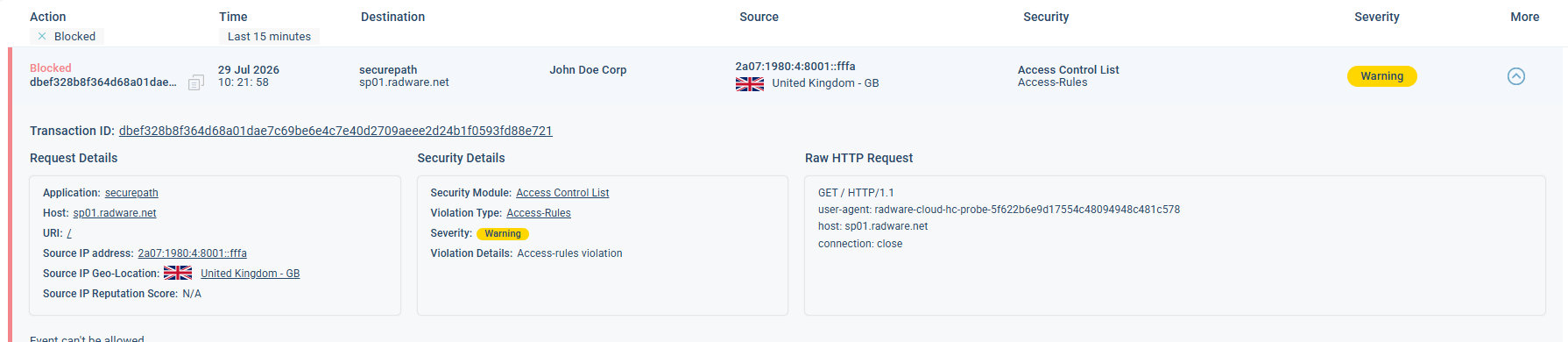Select the user-agent radware-cloud-hc-probe line

pos(999,210)
